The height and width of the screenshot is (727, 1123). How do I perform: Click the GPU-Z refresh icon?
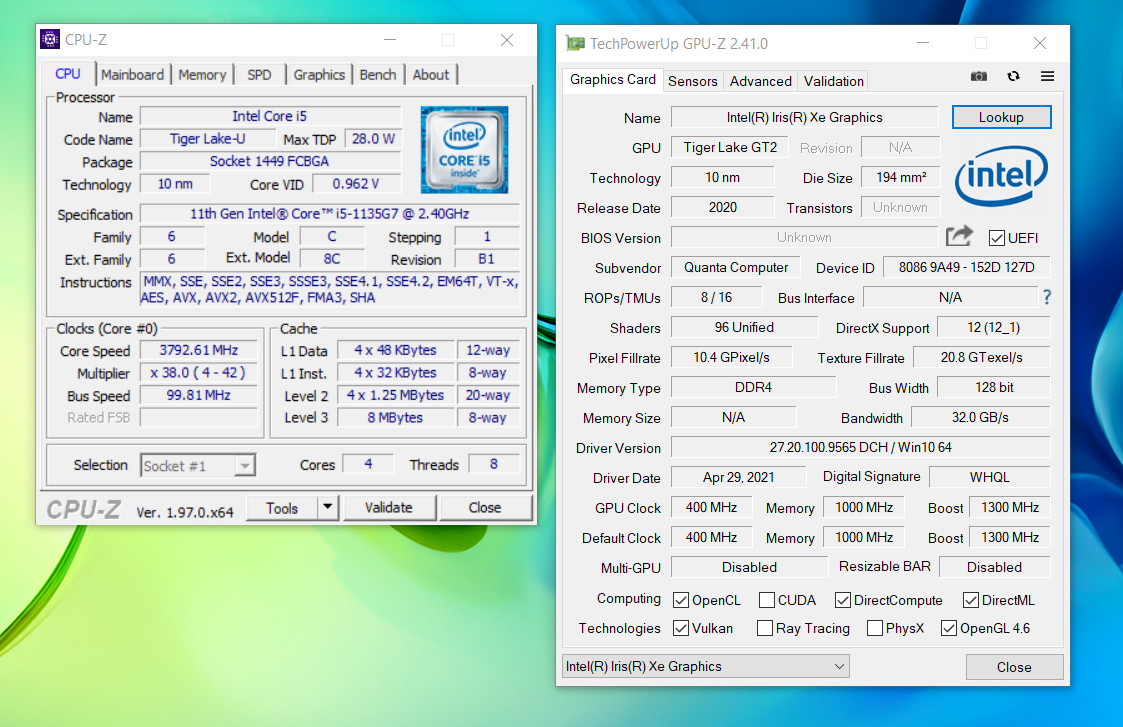click(1013, 77)
